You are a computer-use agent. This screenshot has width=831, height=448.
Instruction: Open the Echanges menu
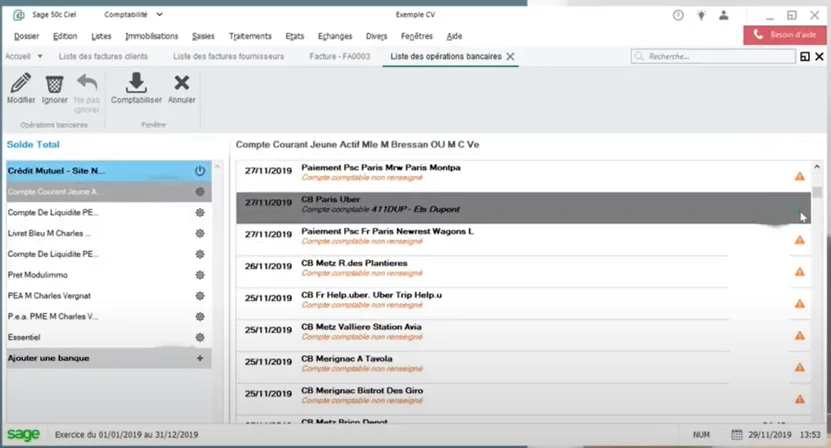(335, 36)
